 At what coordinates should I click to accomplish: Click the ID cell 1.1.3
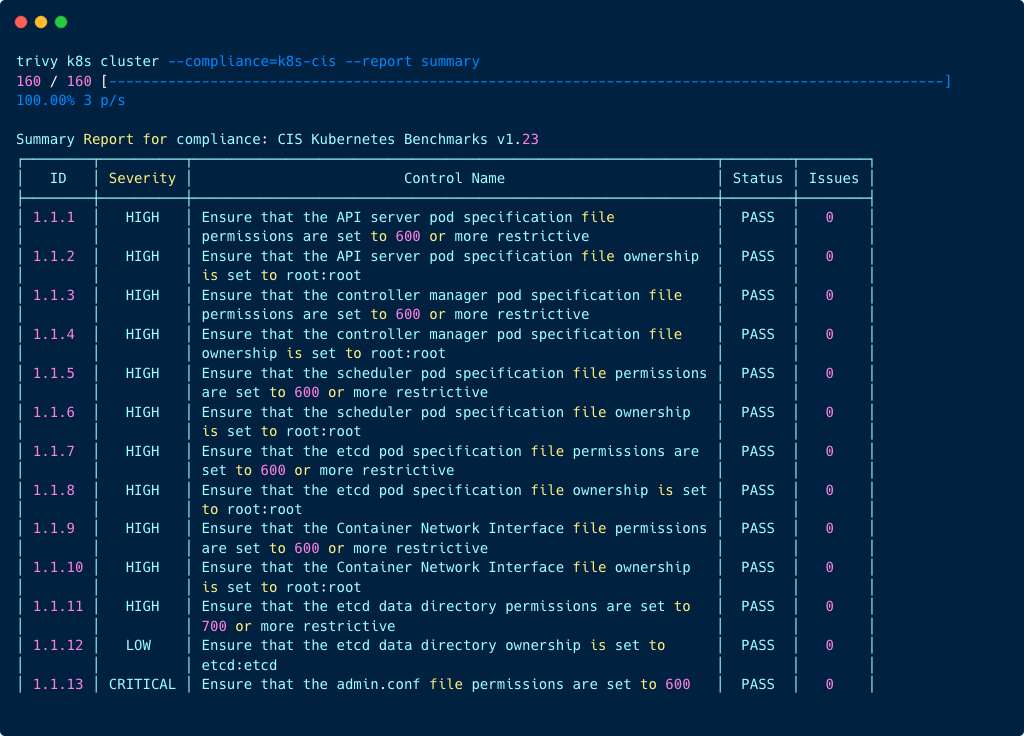[x=54, y=295]
